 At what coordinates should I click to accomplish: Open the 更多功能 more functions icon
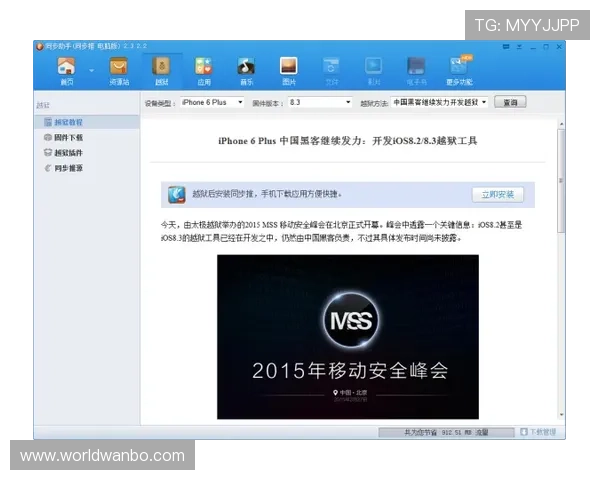pos(459,71)
